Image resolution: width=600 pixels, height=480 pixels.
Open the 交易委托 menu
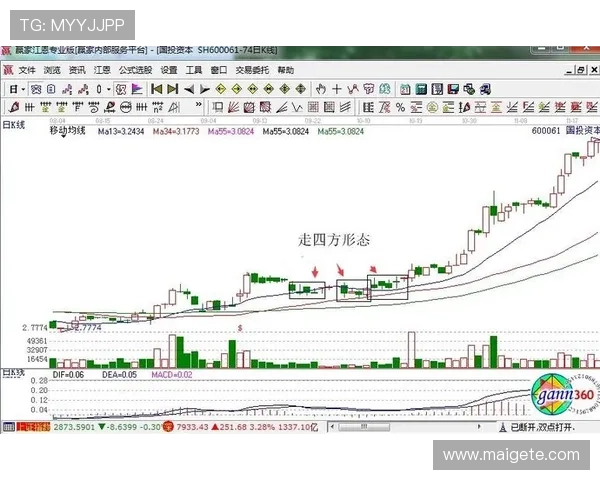coord(252,70)
